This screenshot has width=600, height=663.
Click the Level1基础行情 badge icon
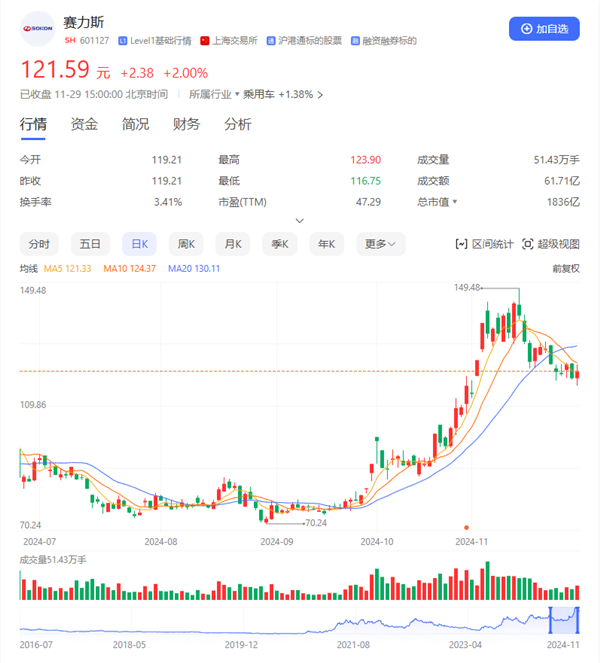pyautogui.click(x=122, y=41)
